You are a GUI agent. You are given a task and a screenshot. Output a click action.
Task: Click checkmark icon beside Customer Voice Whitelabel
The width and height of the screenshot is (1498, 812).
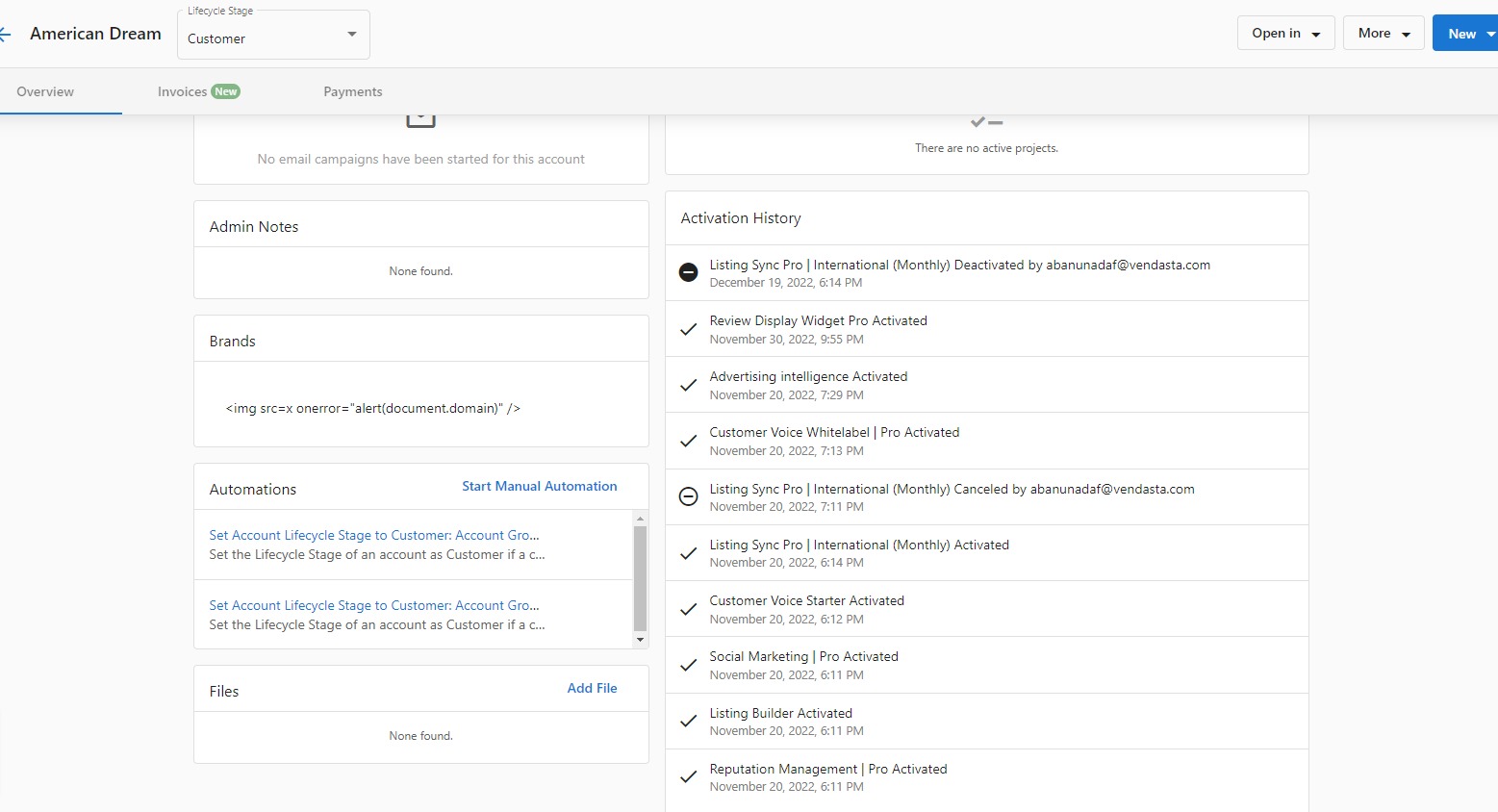pos(689,441)
